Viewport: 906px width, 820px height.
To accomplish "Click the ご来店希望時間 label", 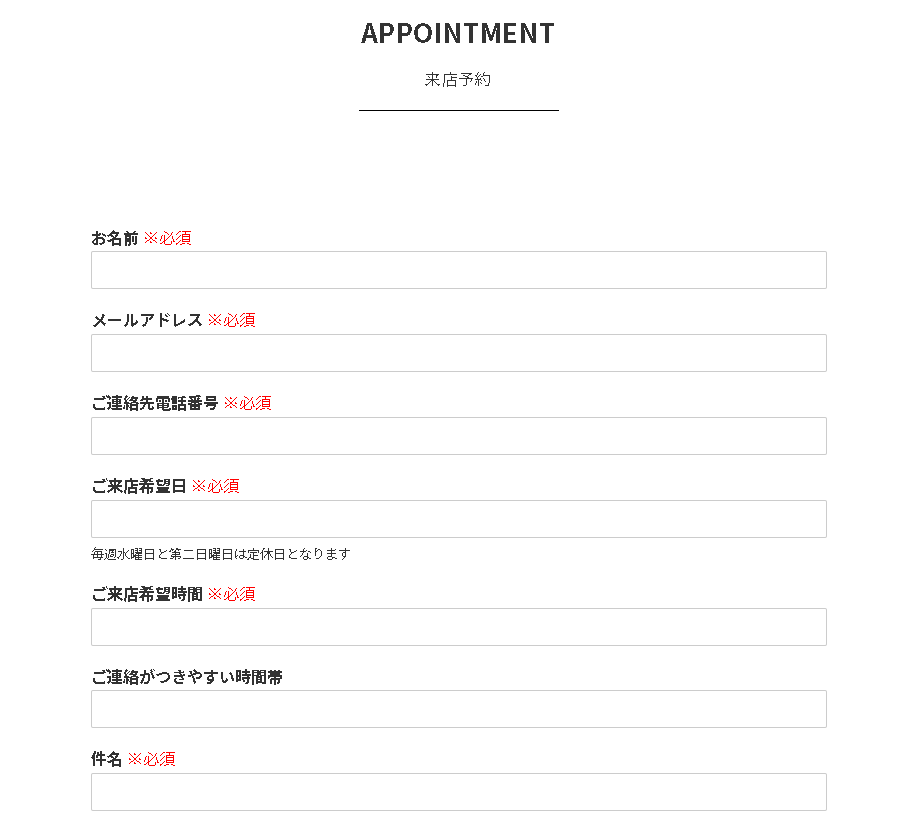I will (x=147, y=594).
